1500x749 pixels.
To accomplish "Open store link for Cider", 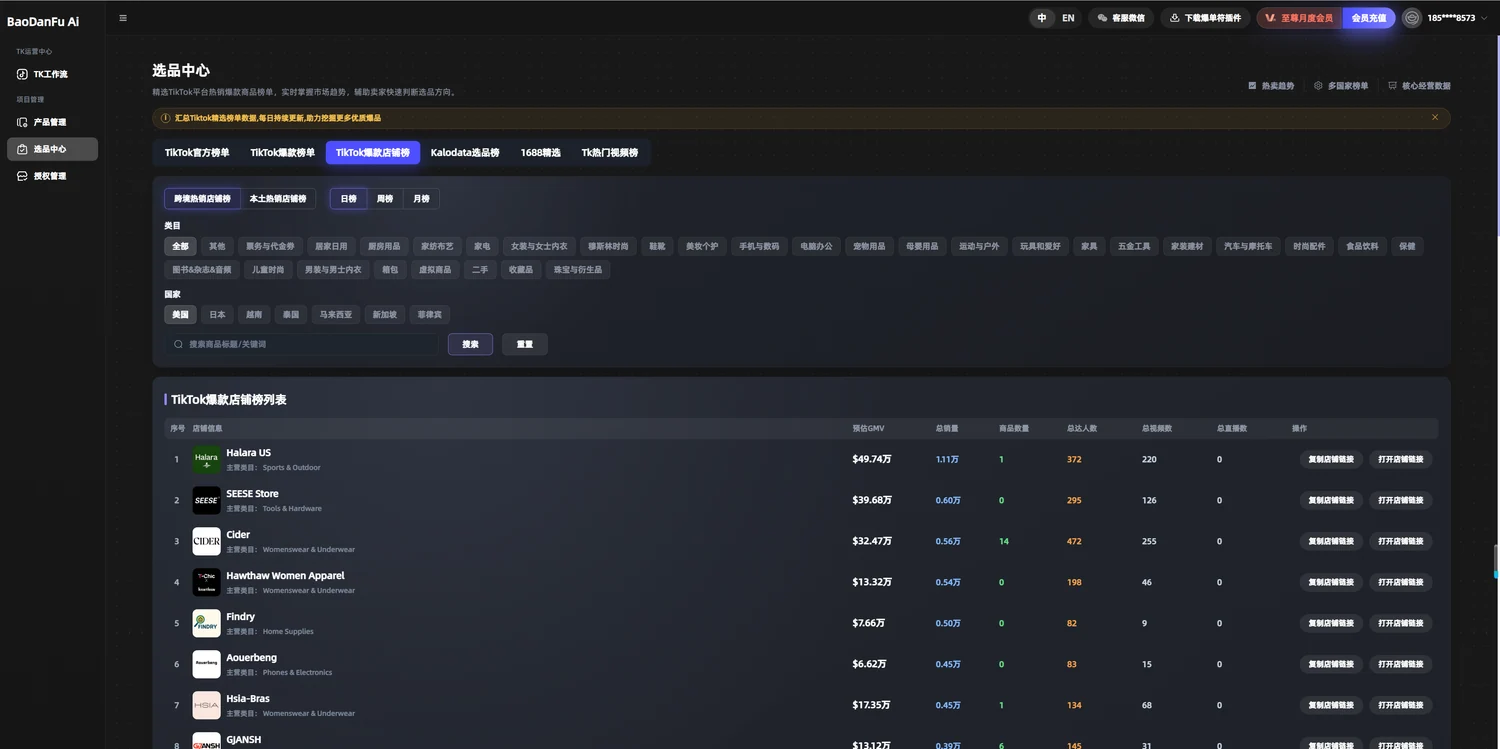I will (x=1401, y=541).
